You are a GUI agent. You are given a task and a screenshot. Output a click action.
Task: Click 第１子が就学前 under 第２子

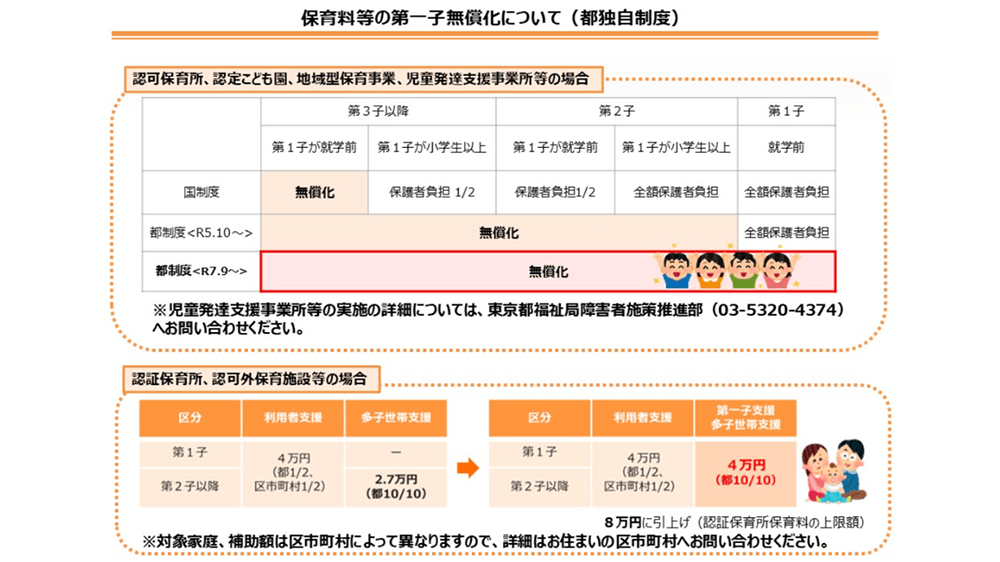click(x=555, y=147)
